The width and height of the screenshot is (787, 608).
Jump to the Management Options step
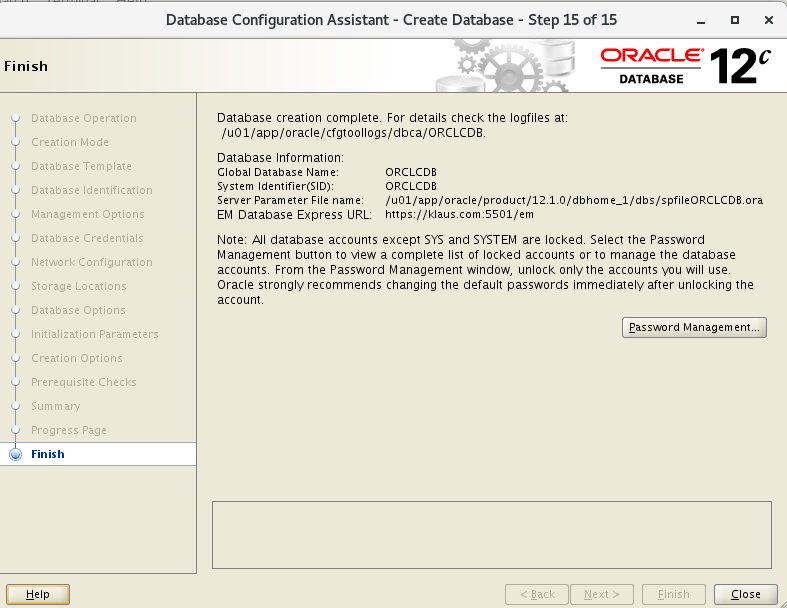[87, 214]
